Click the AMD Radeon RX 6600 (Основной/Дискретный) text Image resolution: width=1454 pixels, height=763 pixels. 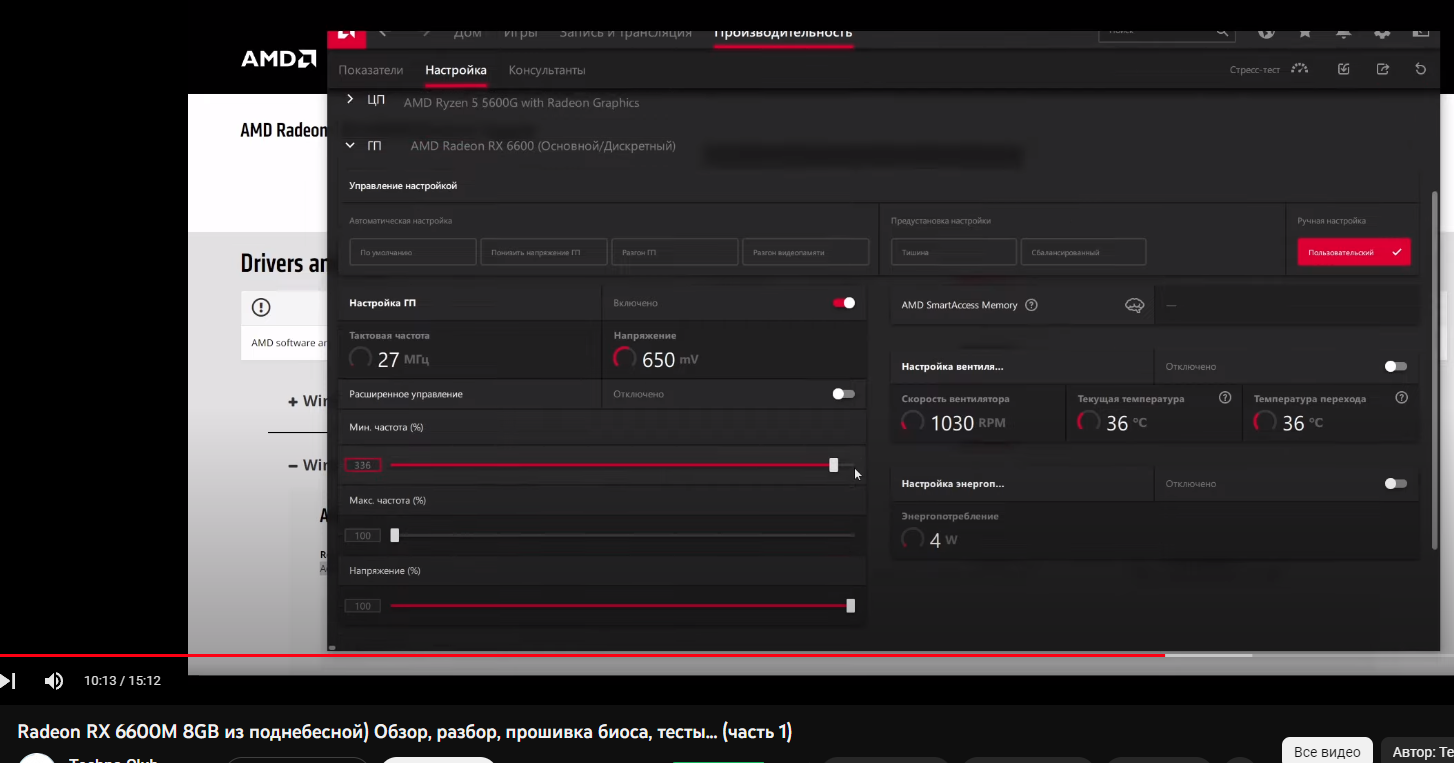coord(543,146)
